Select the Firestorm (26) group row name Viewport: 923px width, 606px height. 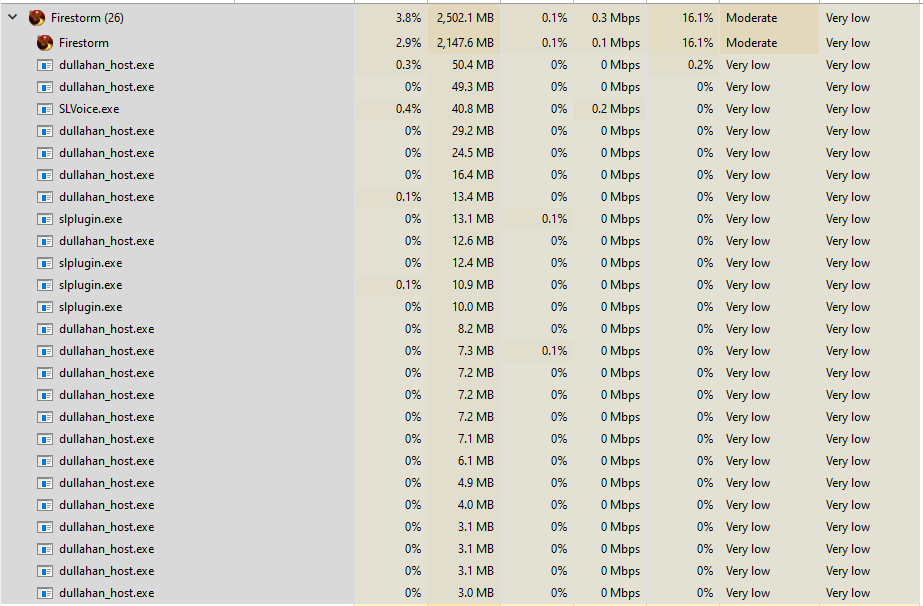[87, 18]
